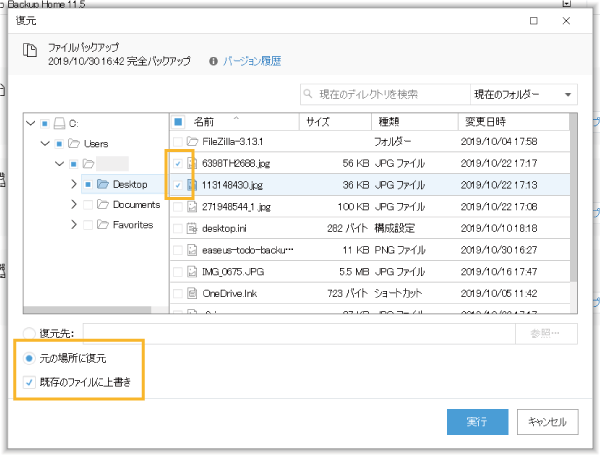Check the easeus-todo-backu… PNG checkbox
Viewport: 600px width, 455px height.
point(178,250)
